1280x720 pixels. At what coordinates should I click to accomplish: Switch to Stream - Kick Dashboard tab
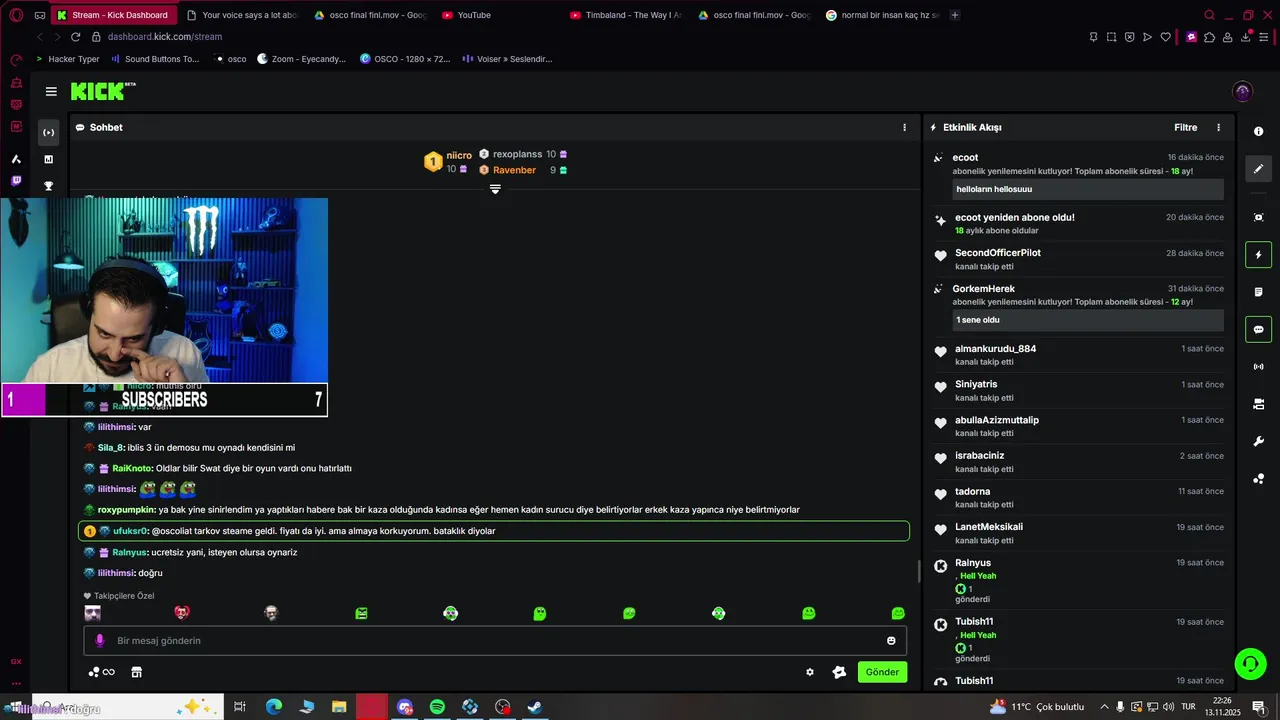113,15
